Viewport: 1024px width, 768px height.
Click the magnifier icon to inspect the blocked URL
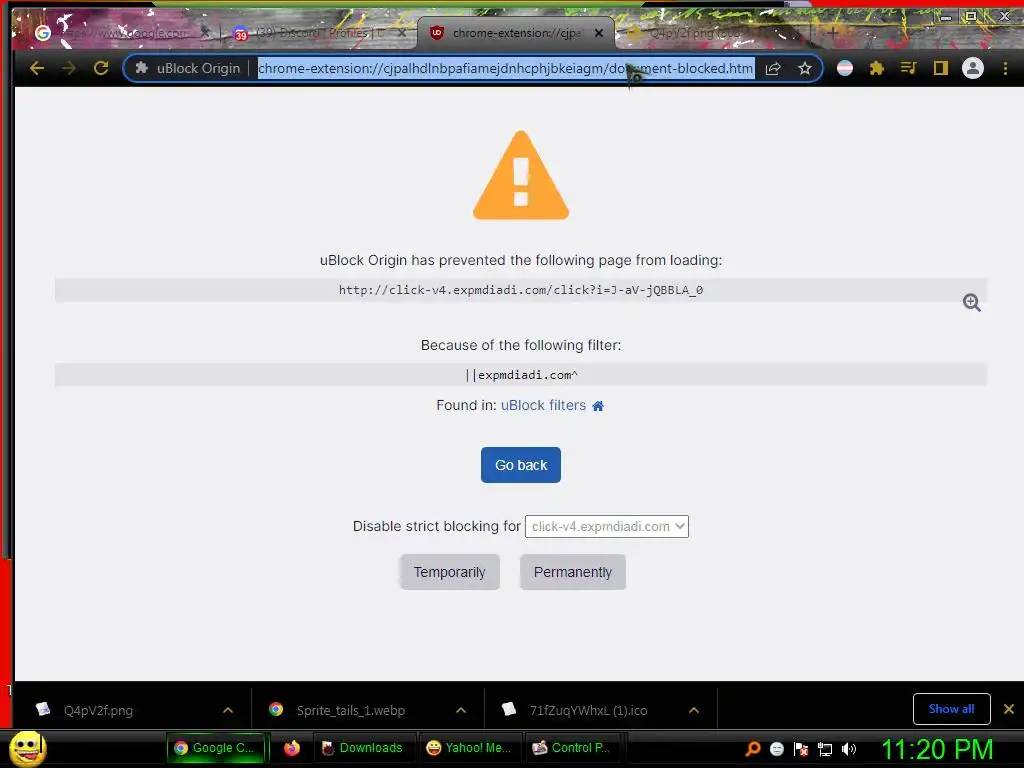[x=971, y=302]
